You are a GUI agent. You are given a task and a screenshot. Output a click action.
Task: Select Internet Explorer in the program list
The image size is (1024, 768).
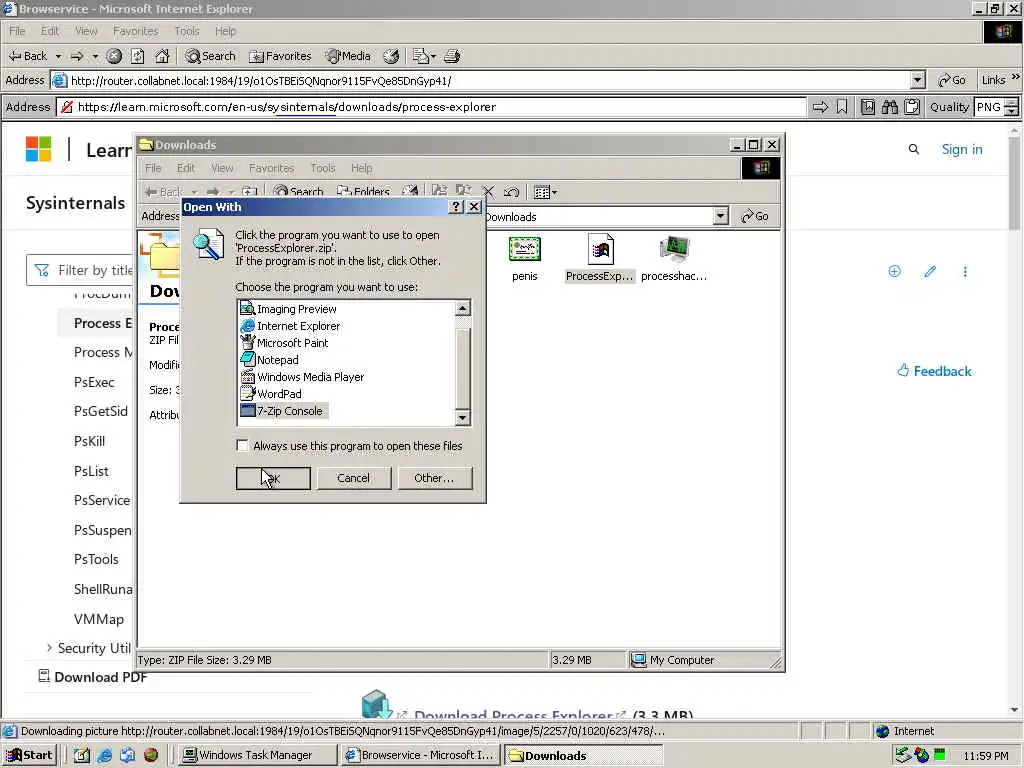pos(291,326)
